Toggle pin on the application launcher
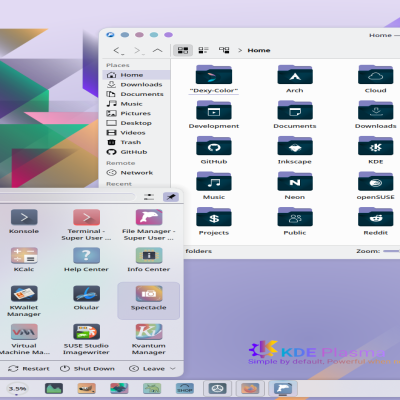The height and width of the screenshot is (400, 400). point(171,197)
